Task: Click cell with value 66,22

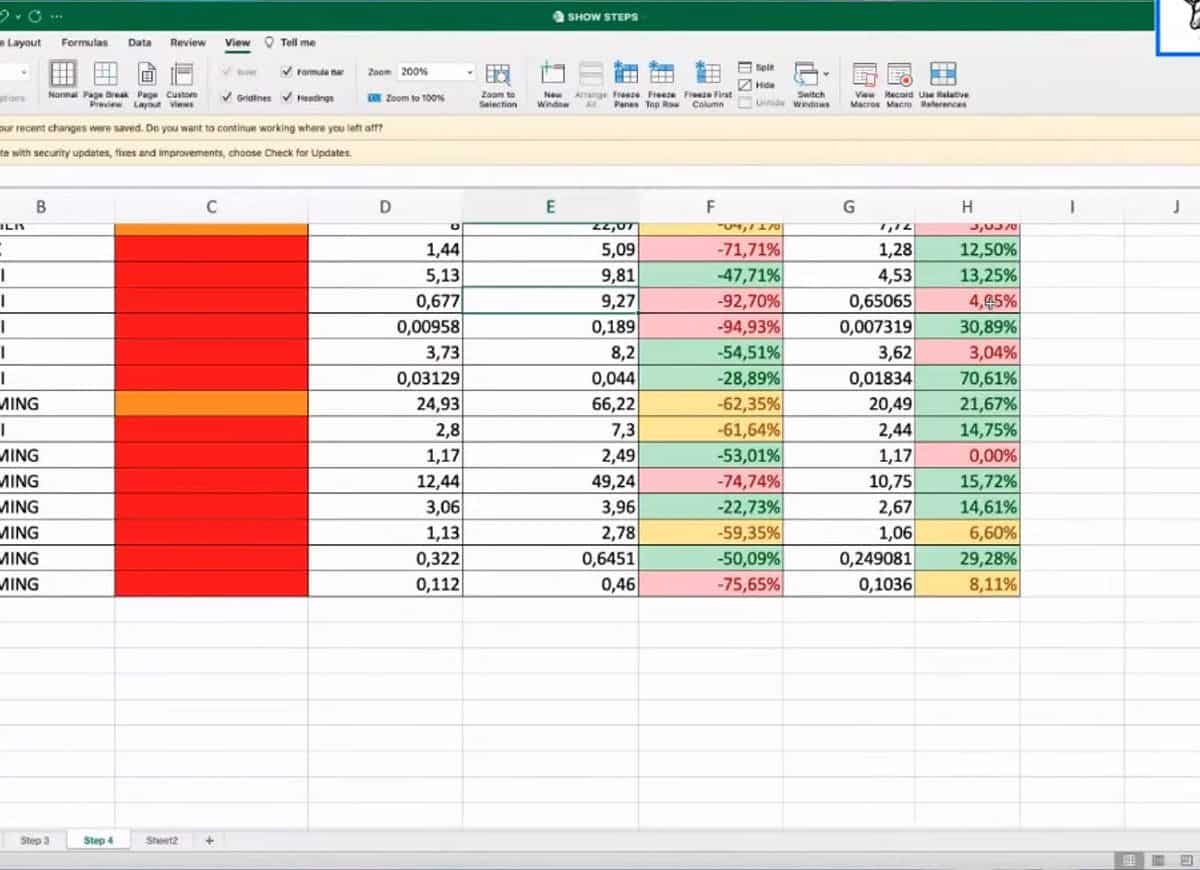Action: pos(550,404)
